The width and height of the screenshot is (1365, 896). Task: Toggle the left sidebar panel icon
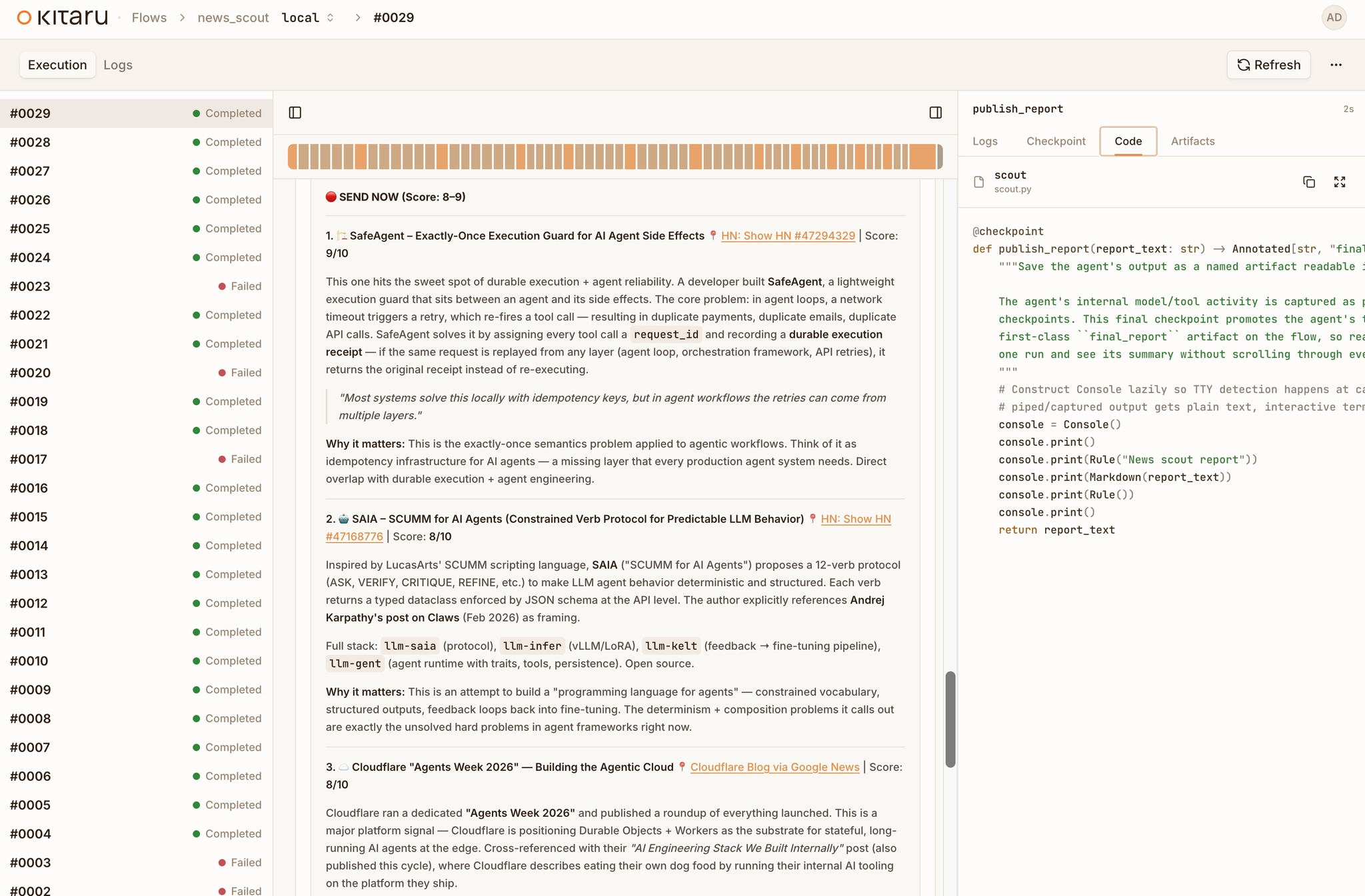coord(295,113)
